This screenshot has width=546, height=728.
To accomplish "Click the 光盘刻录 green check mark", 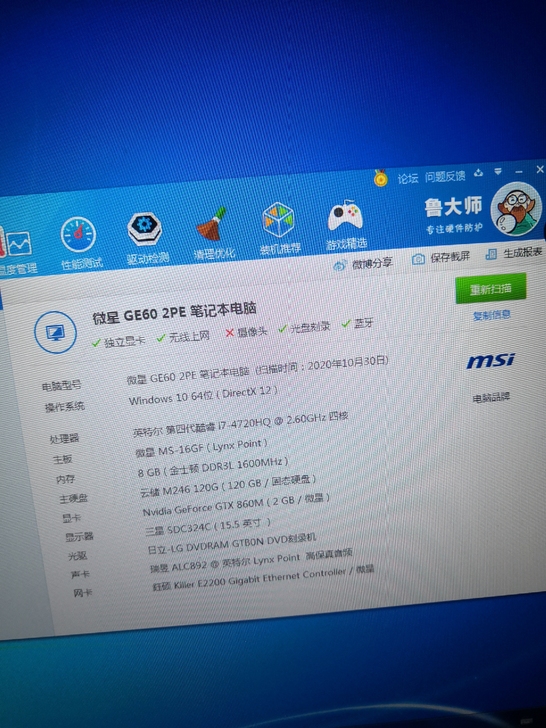I will point(283,329).
